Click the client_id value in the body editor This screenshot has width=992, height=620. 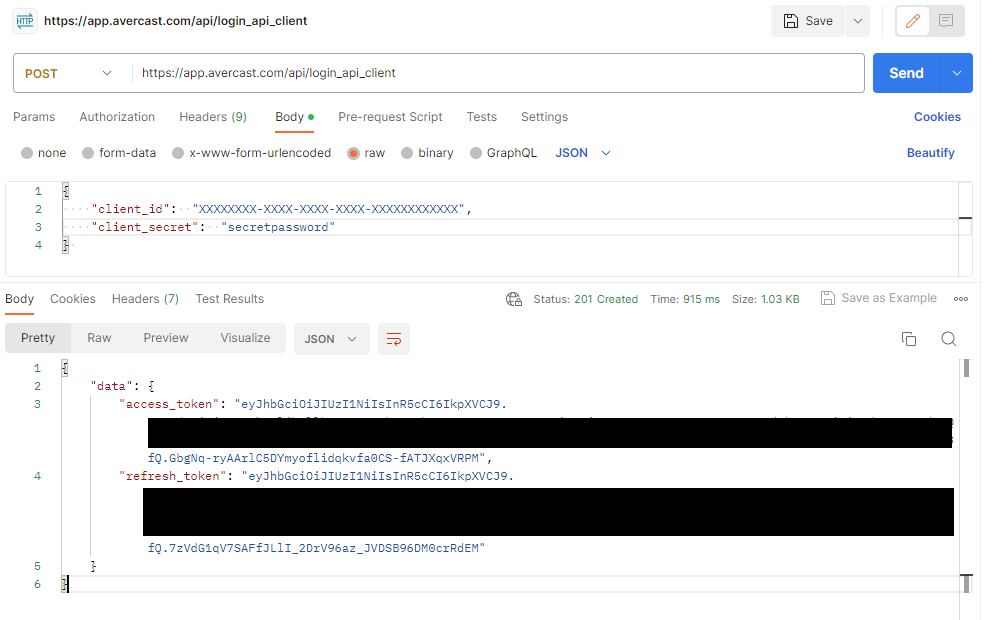point(329,209)
